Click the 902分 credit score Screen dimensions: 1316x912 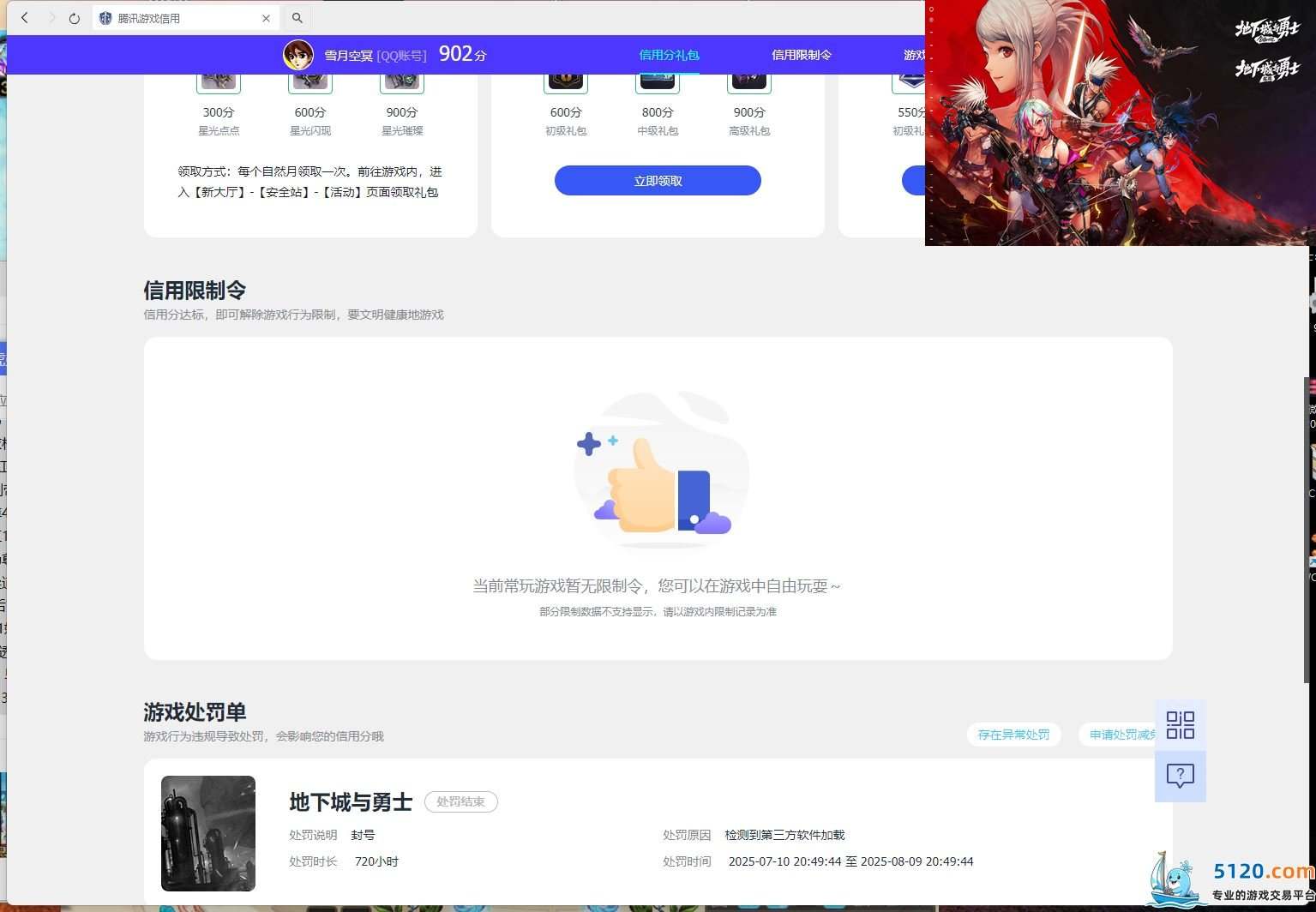click(x=462, y=54)
